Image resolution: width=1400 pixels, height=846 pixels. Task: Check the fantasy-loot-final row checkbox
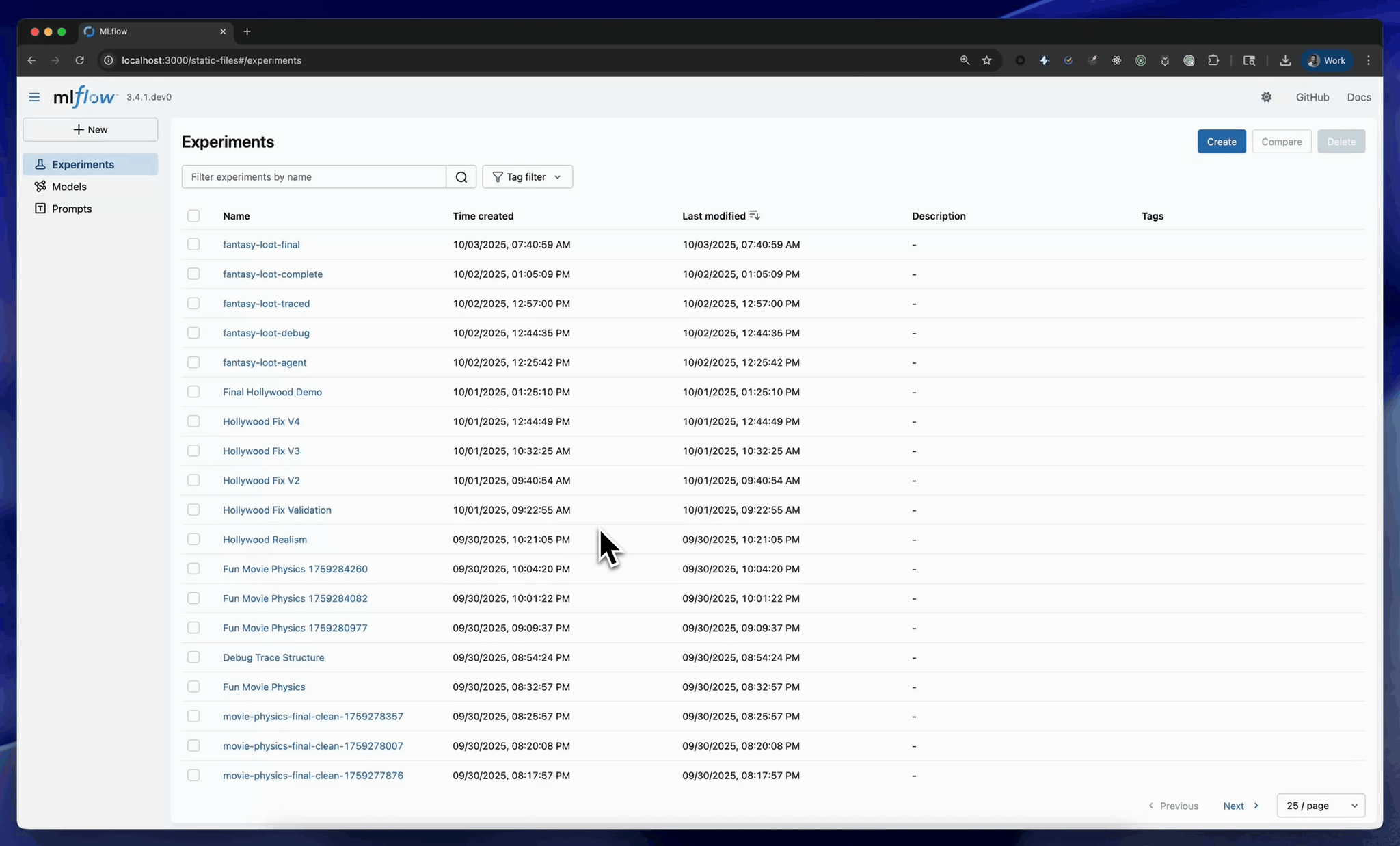[193, 244]
